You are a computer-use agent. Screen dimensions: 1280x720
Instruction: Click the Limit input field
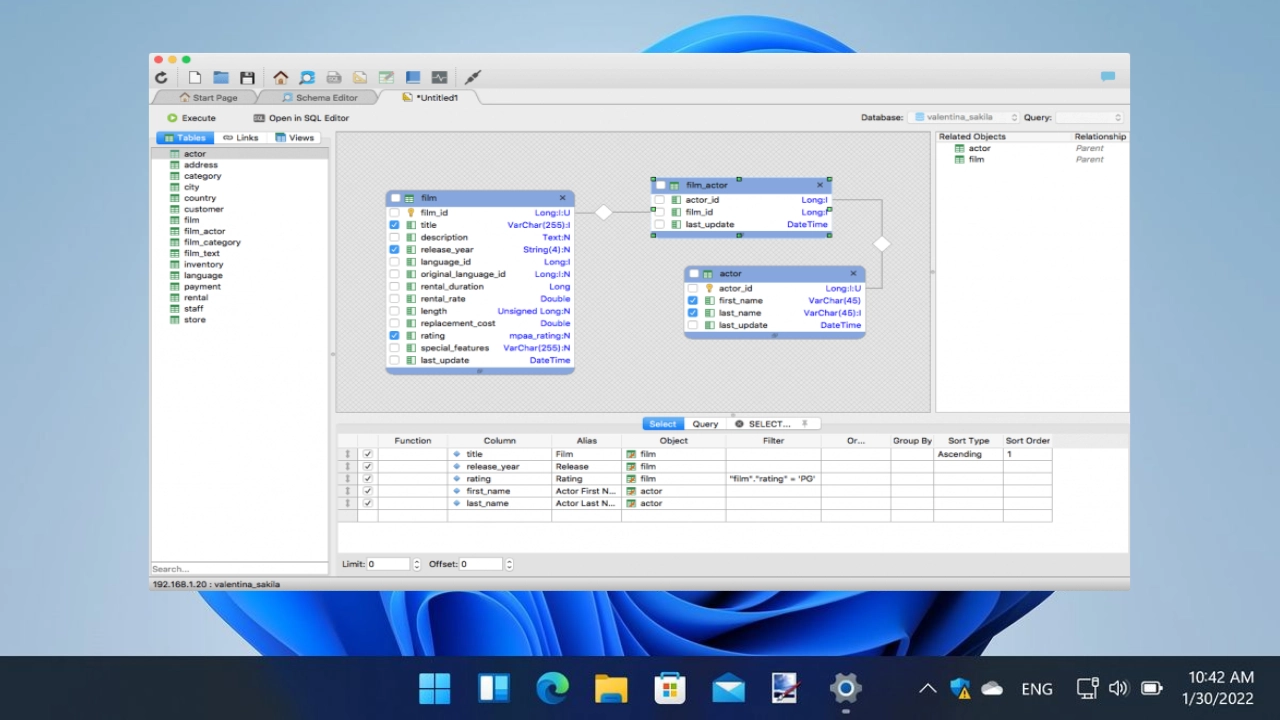389,564
